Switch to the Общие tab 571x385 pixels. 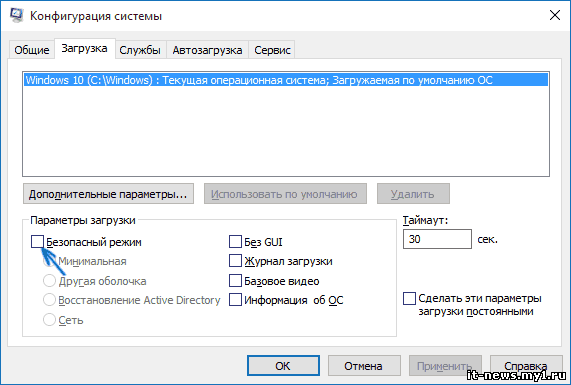(x=32, y=50)
